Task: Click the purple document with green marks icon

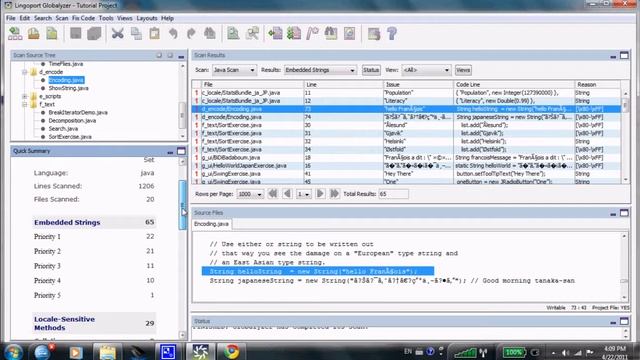Action: click(x=294, y=33)
